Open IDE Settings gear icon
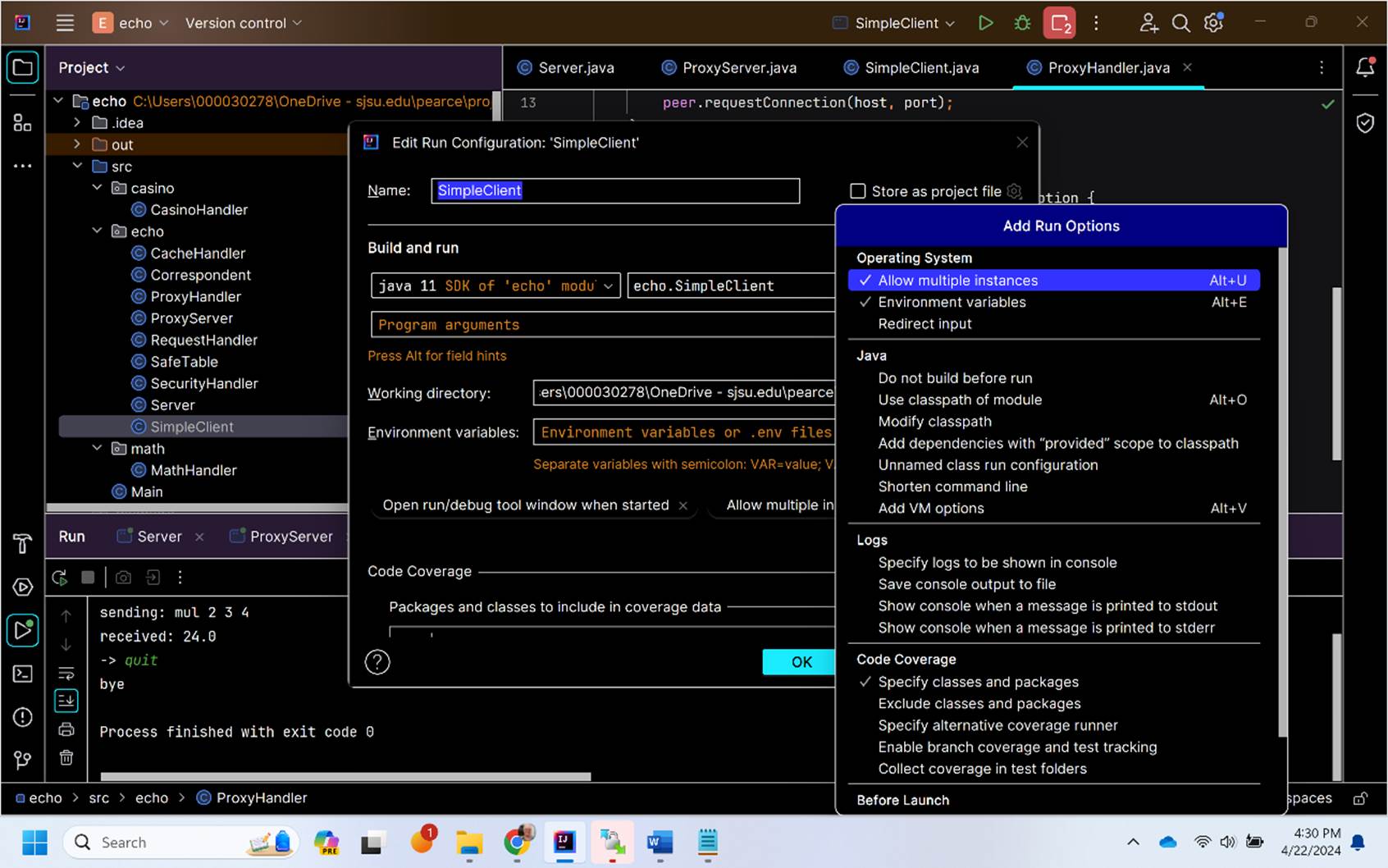 click(x=1212, y=23)
